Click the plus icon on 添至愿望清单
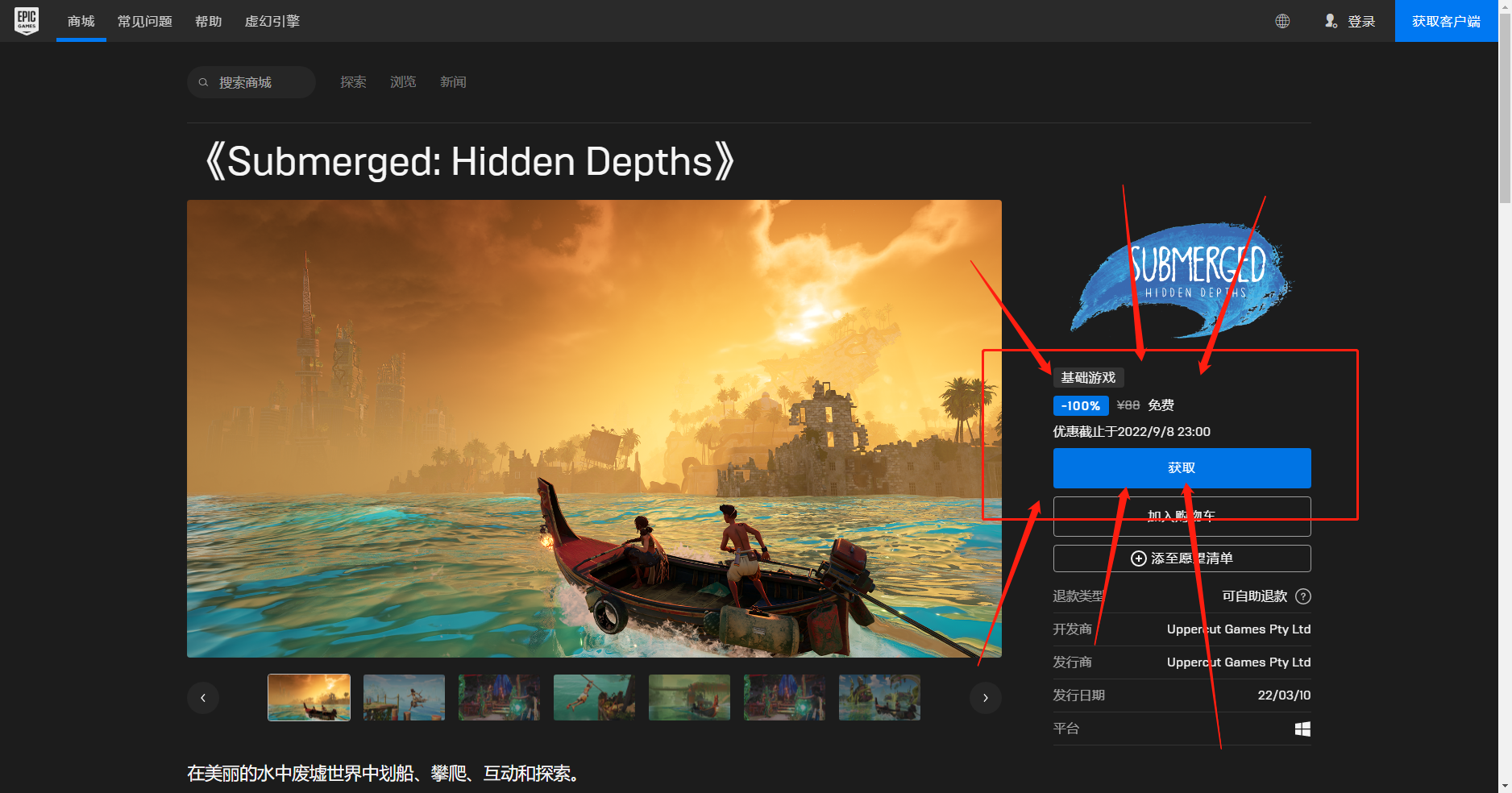Viewport: 1512px width, 793px height. 1137,558
